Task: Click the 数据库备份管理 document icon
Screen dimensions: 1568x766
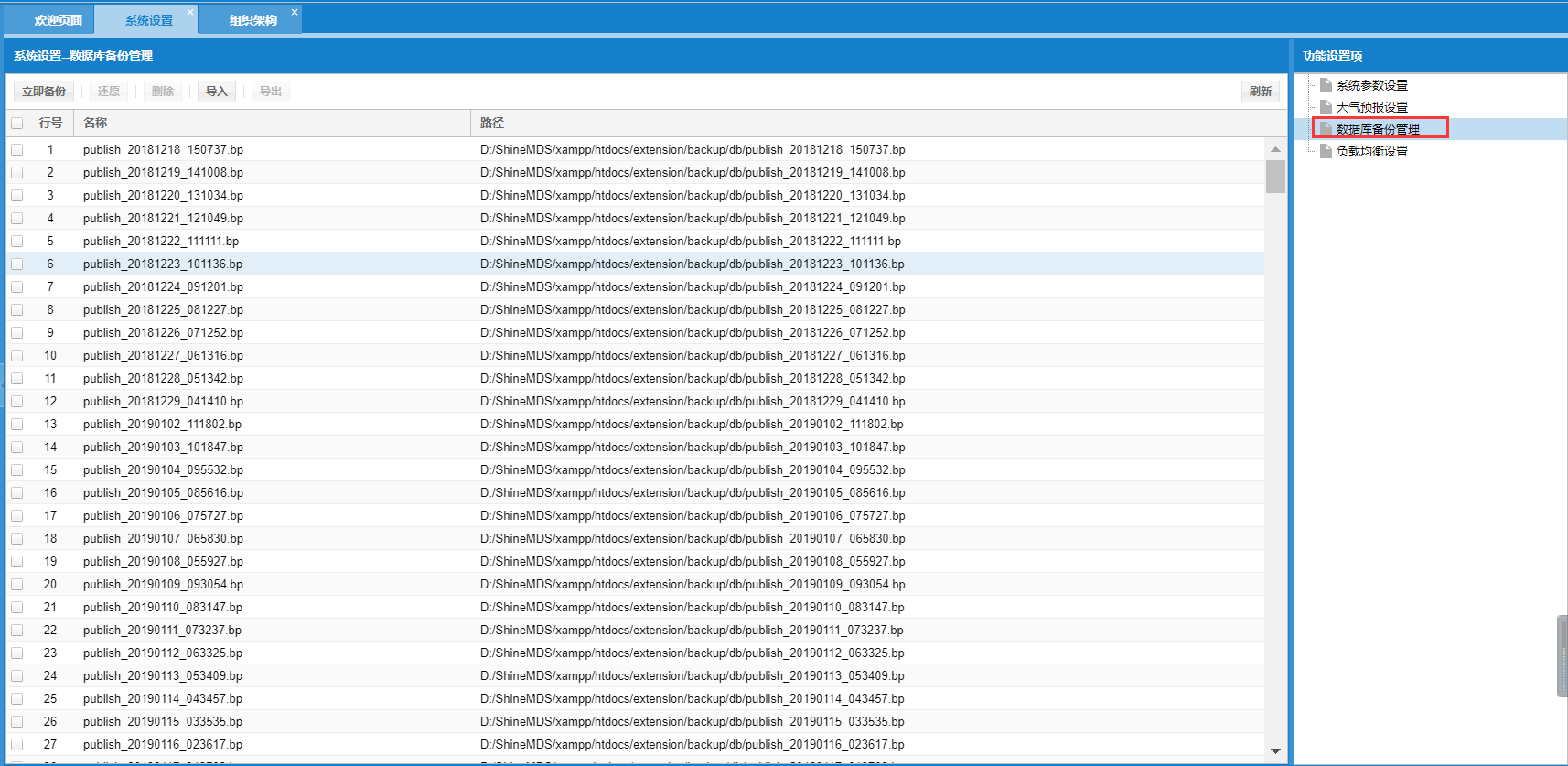Action: (x=1326, y=129)
